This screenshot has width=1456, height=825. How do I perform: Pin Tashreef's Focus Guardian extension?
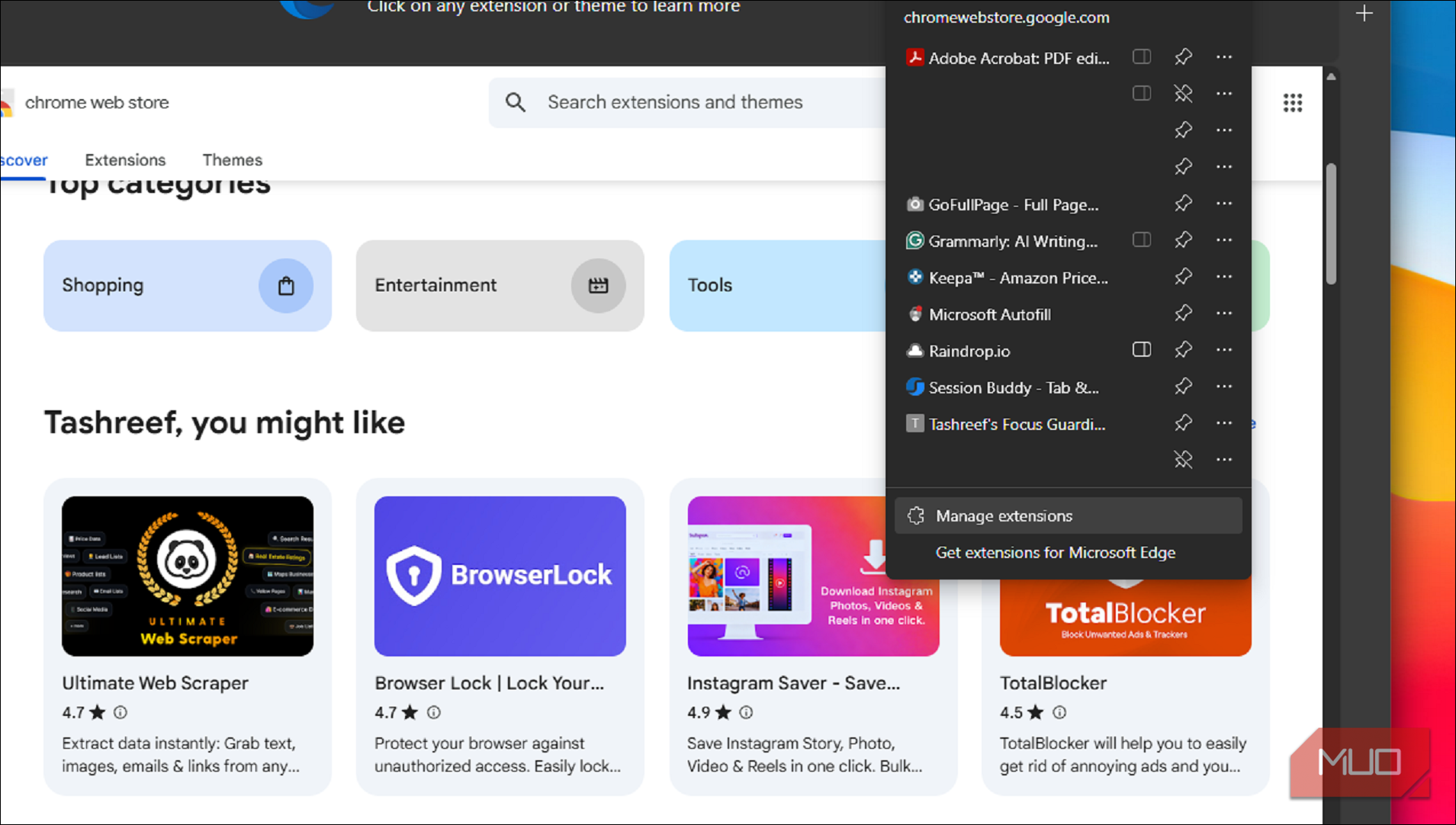[1183, 423]
